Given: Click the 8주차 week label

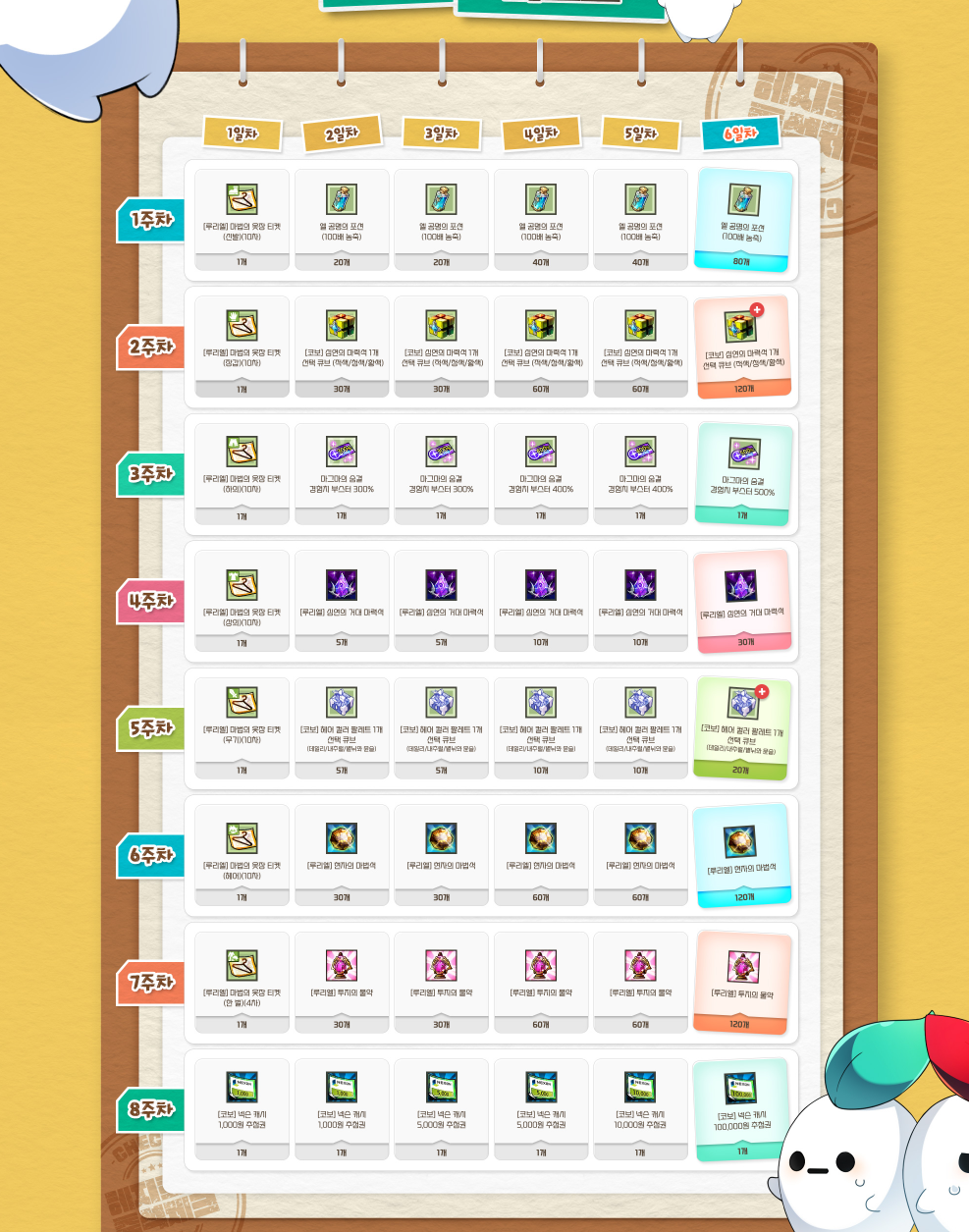Looking at the screenshot, I should coord(150,1109).
